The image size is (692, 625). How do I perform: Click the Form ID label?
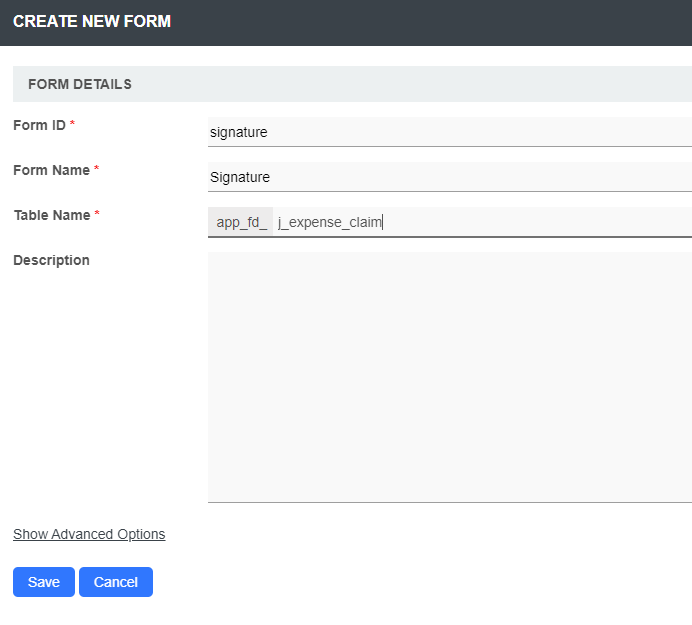coord(39,125)
